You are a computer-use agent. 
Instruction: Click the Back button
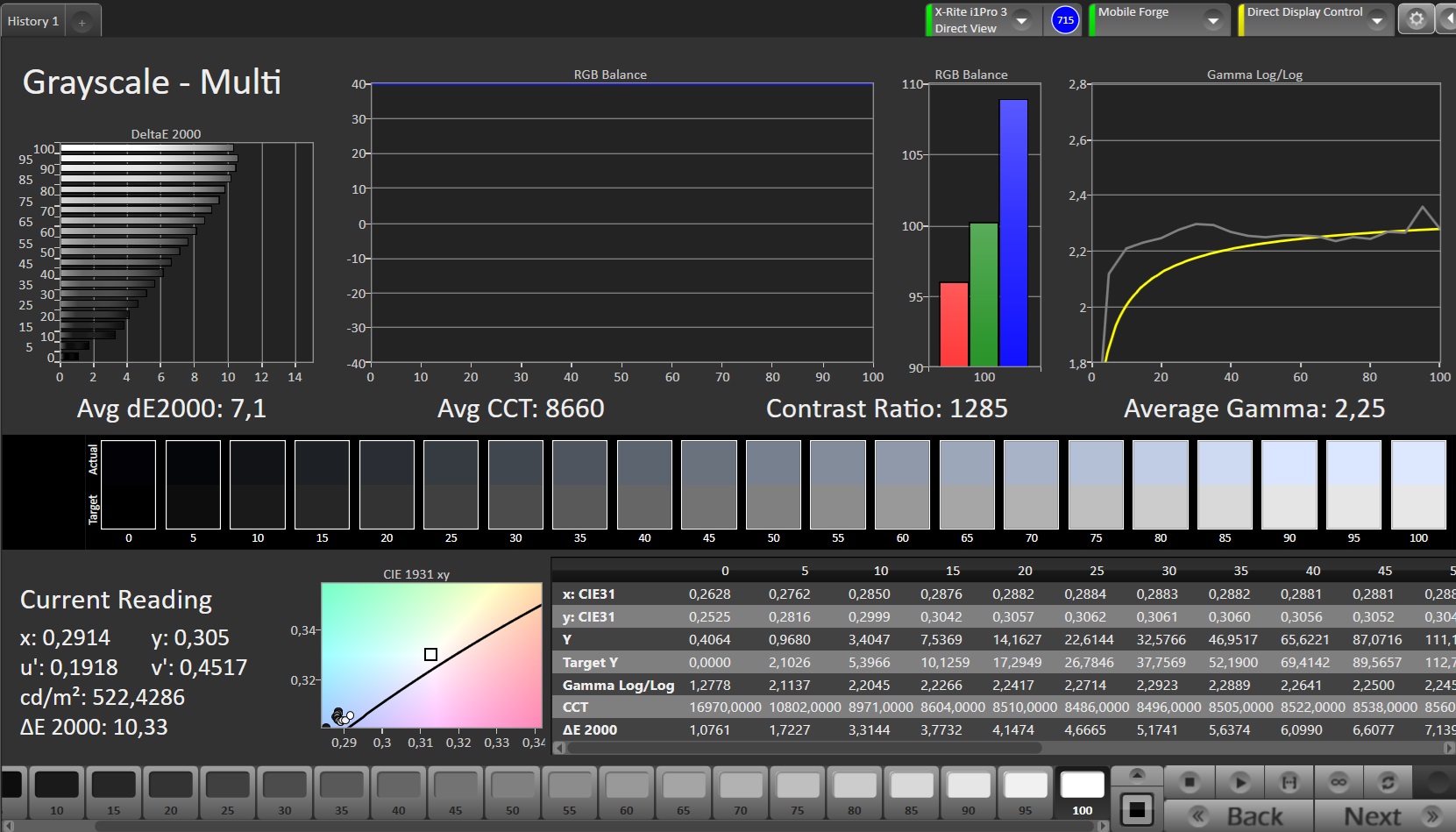[x=1239, y=816]
